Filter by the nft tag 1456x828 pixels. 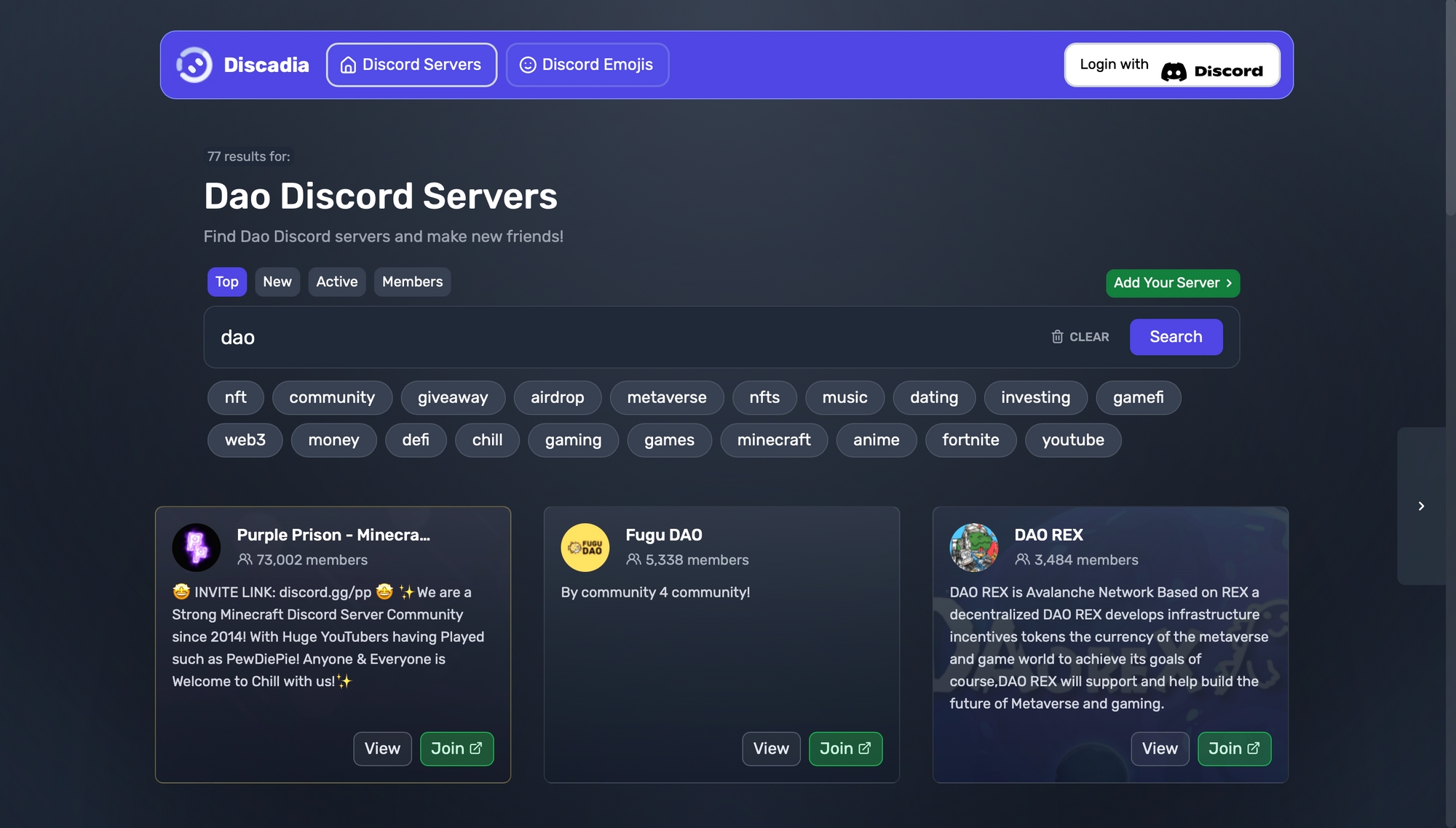pyautogui.click(x=236, y=397)
